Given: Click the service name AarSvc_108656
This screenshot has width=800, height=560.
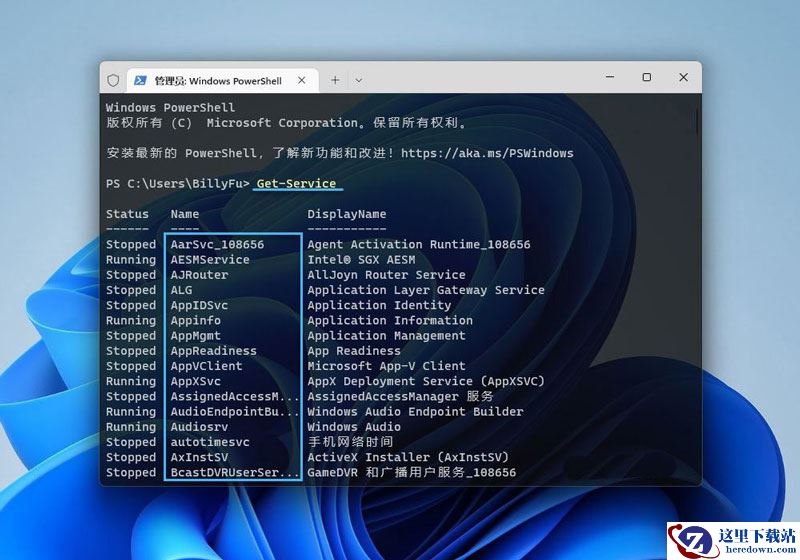Looking at the screenshot, I should click(217, 245).
